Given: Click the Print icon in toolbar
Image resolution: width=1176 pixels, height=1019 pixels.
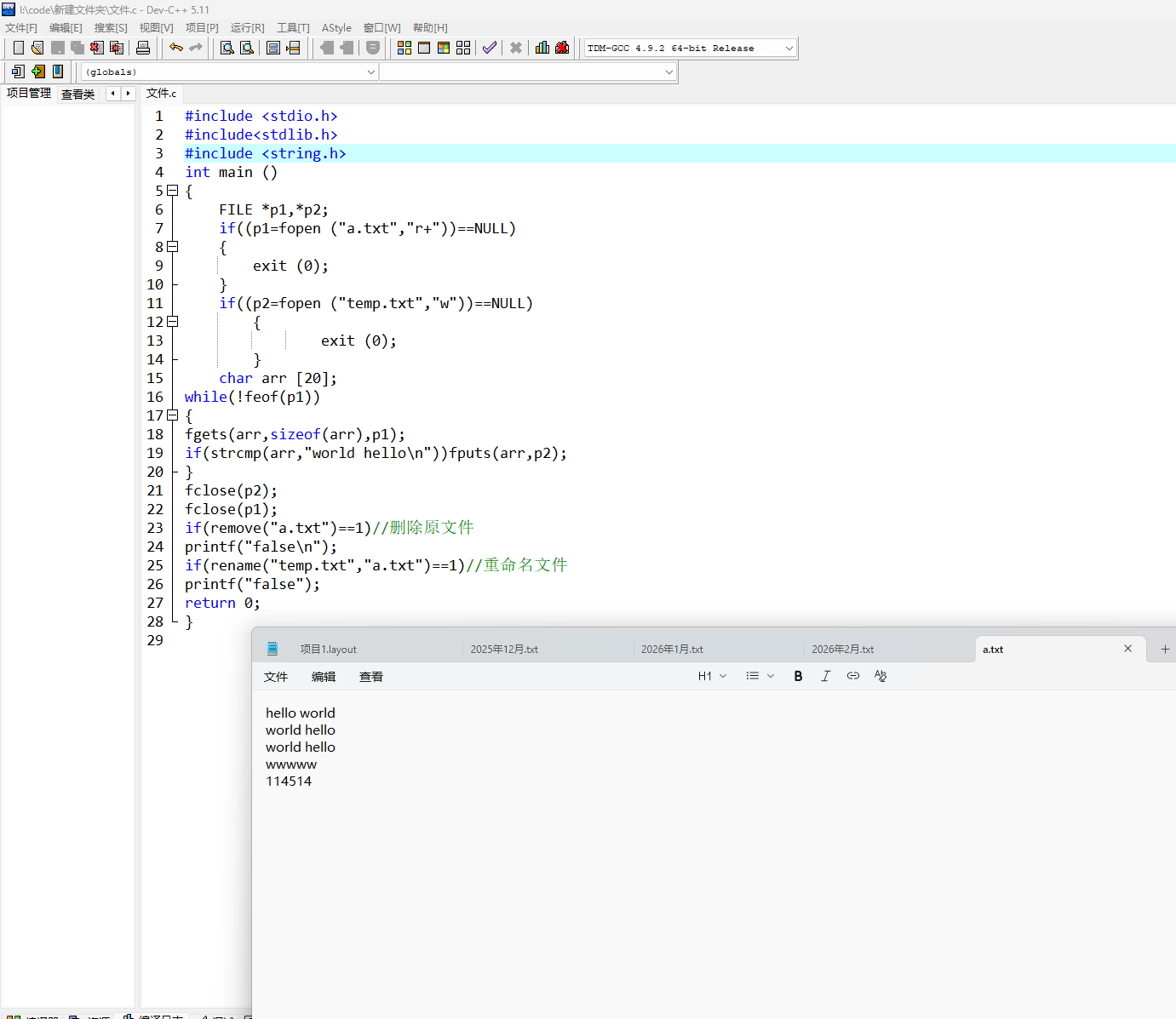Looking at the screenshot, I should click(x=143, y=48).
